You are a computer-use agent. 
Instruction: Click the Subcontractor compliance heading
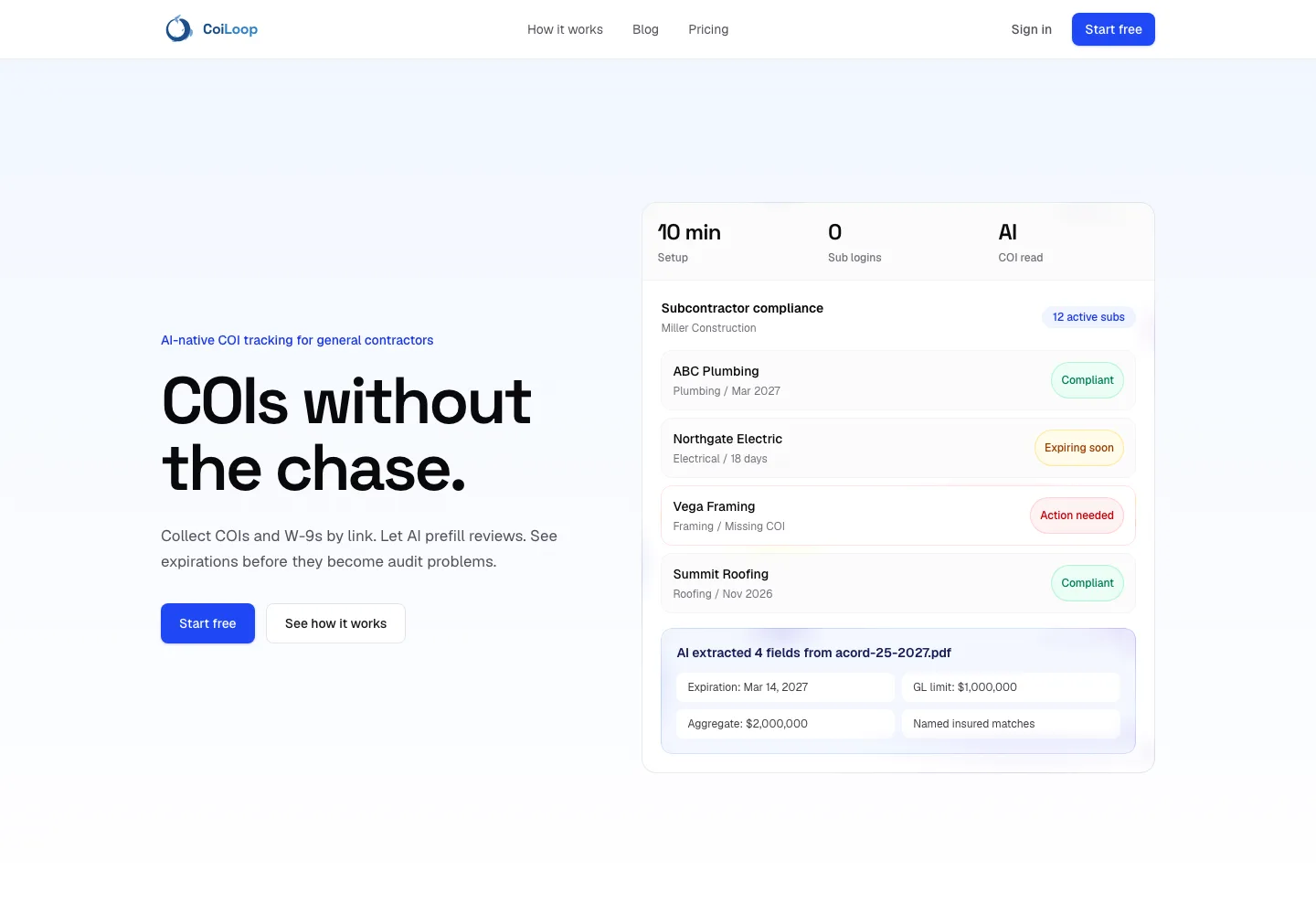click(742, 308)
